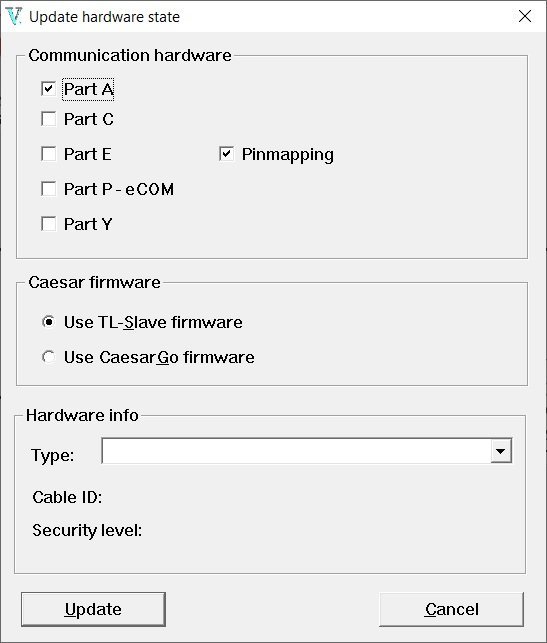Enable the Part Y checkbox

coord(48,224)
